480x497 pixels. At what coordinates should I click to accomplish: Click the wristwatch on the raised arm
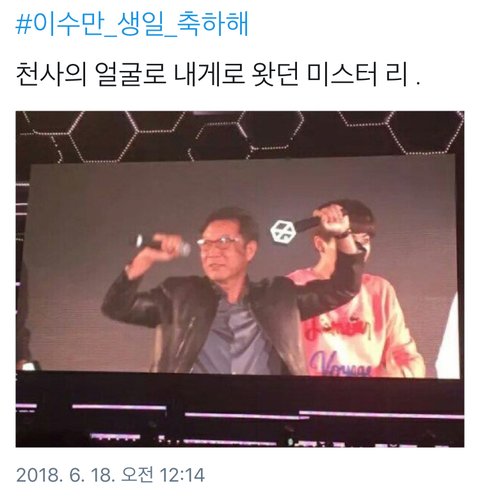pyautogui.click(x=345, y=233)
